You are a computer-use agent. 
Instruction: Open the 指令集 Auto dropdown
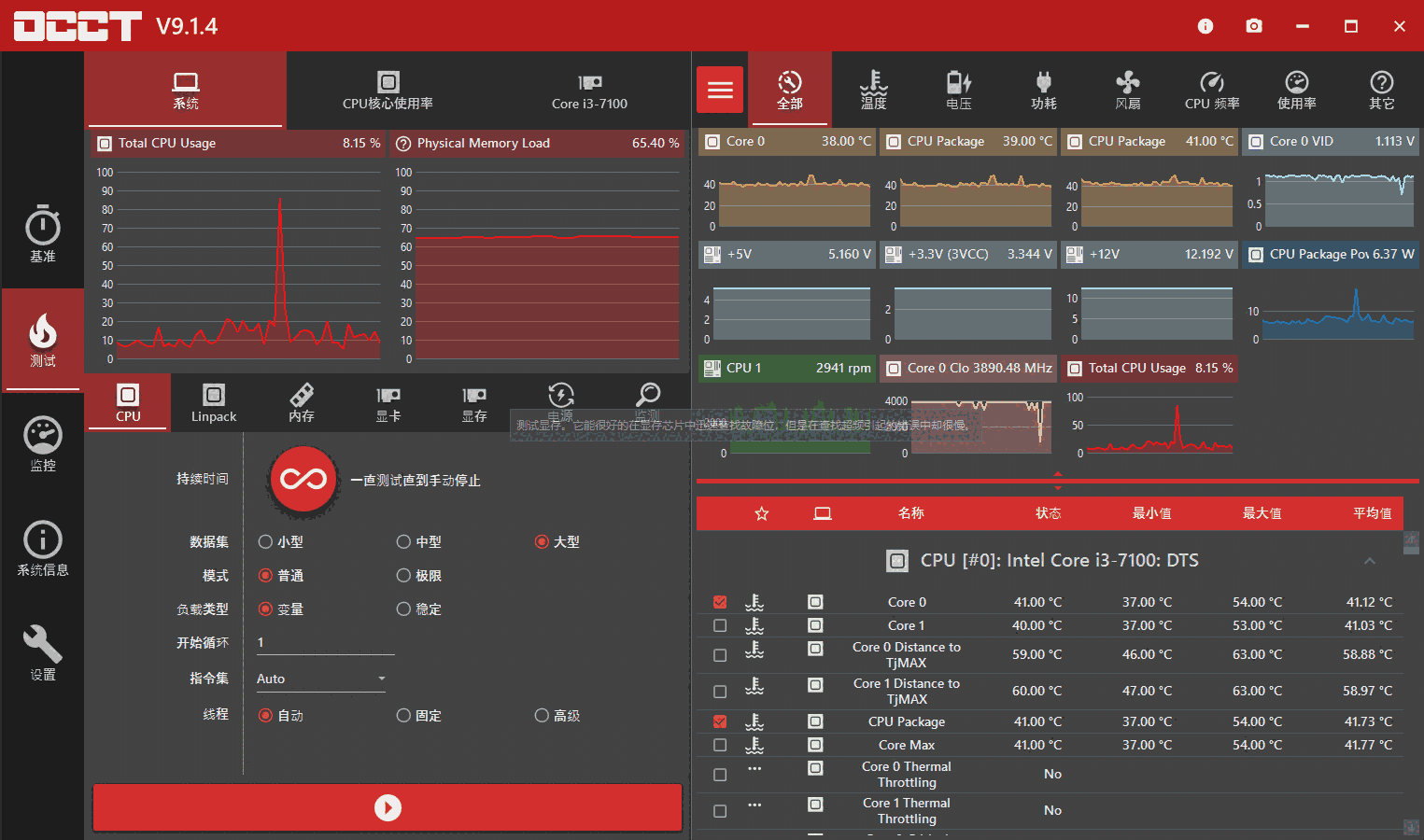(320, 679)
